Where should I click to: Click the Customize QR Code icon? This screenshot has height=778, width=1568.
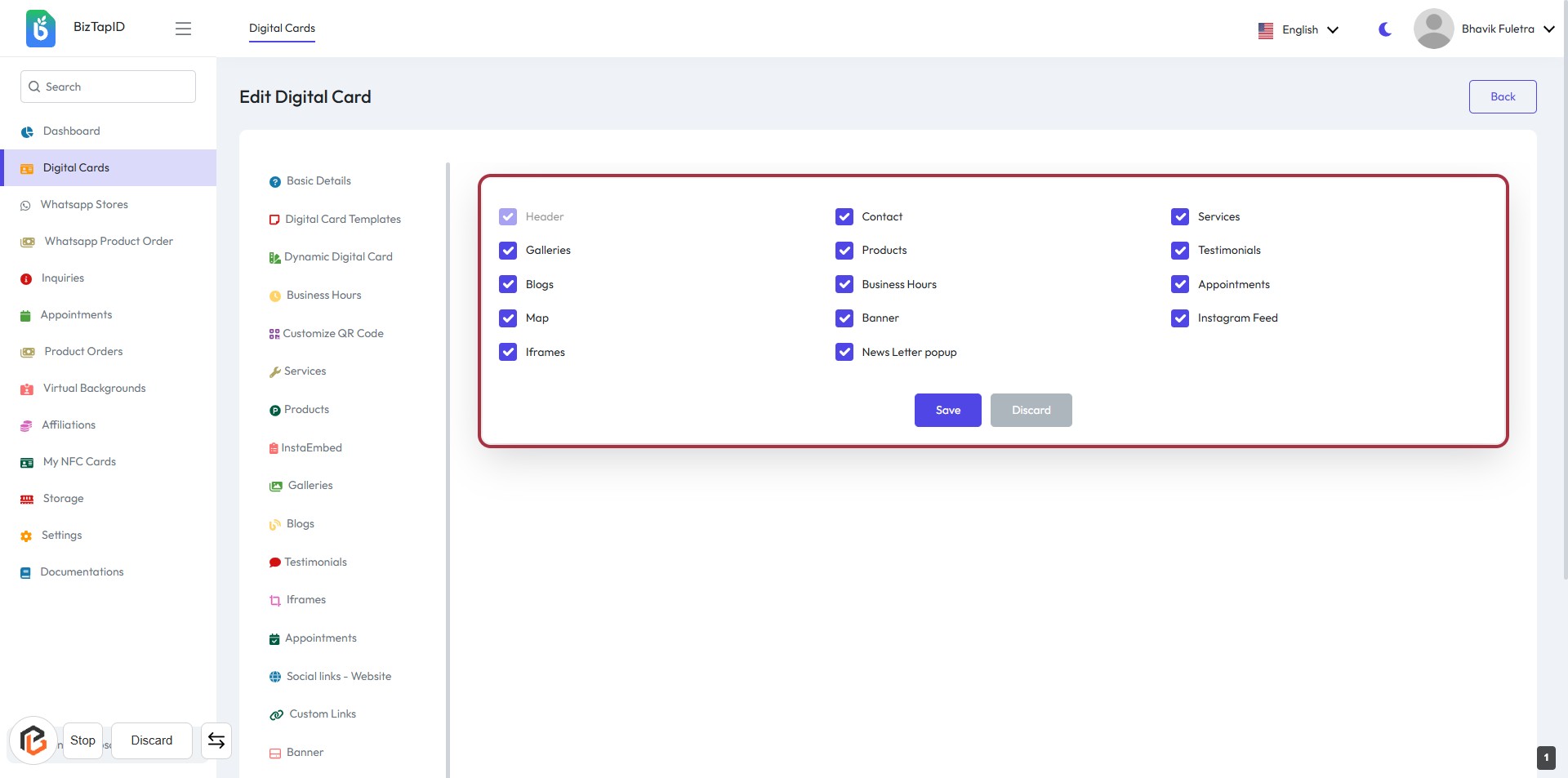(274, 334)
